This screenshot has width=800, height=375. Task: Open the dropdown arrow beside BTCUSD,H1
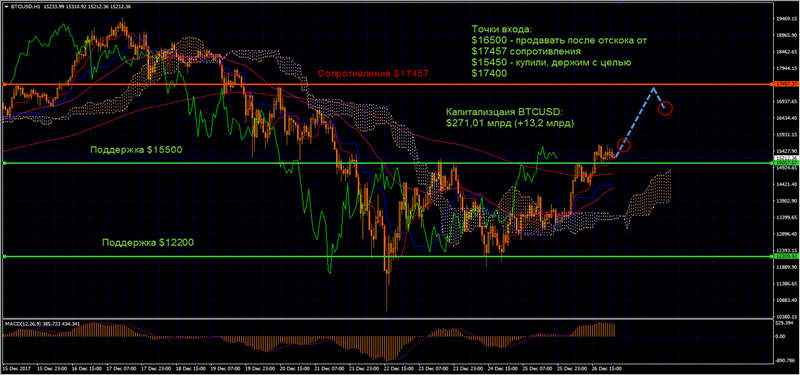click(6, 7)
